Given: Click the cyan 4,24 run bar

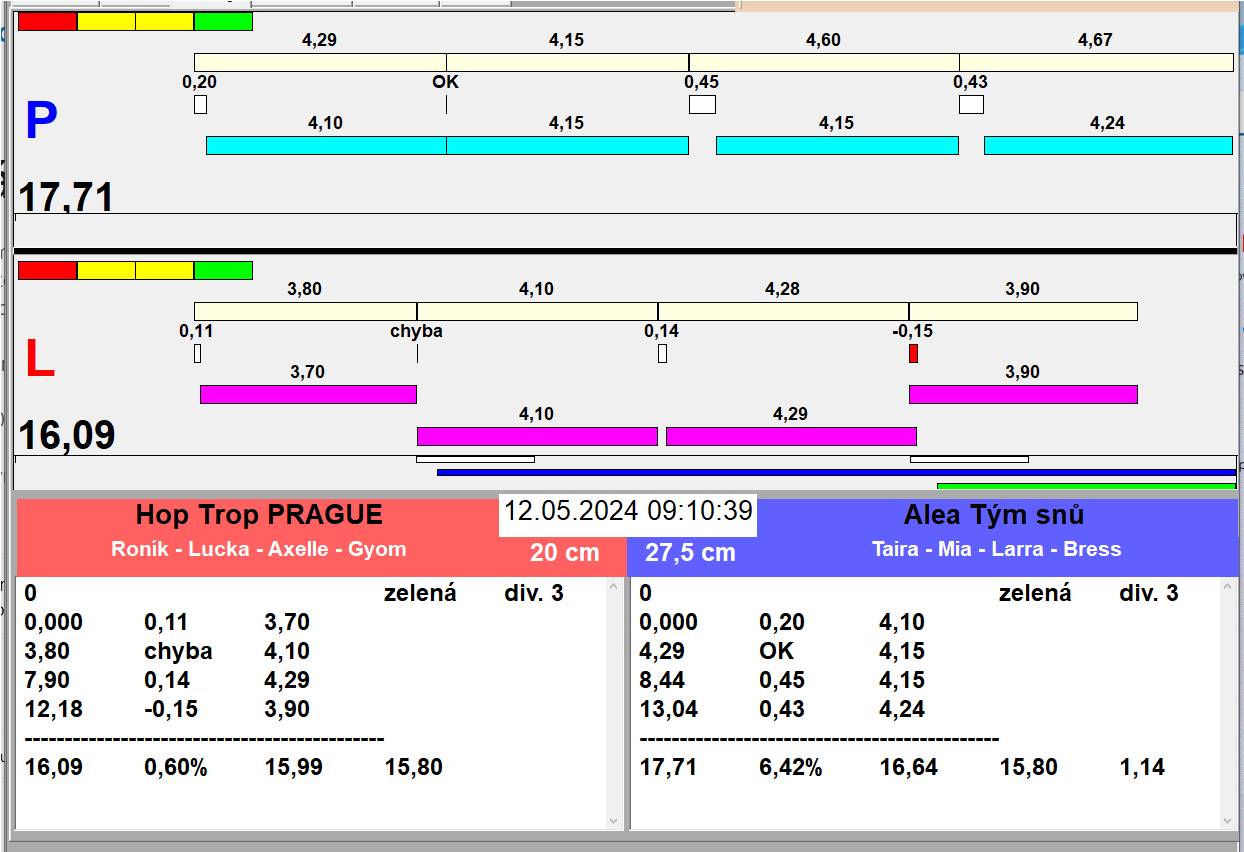Looking at the screenshot, I should click(1108, 145).
